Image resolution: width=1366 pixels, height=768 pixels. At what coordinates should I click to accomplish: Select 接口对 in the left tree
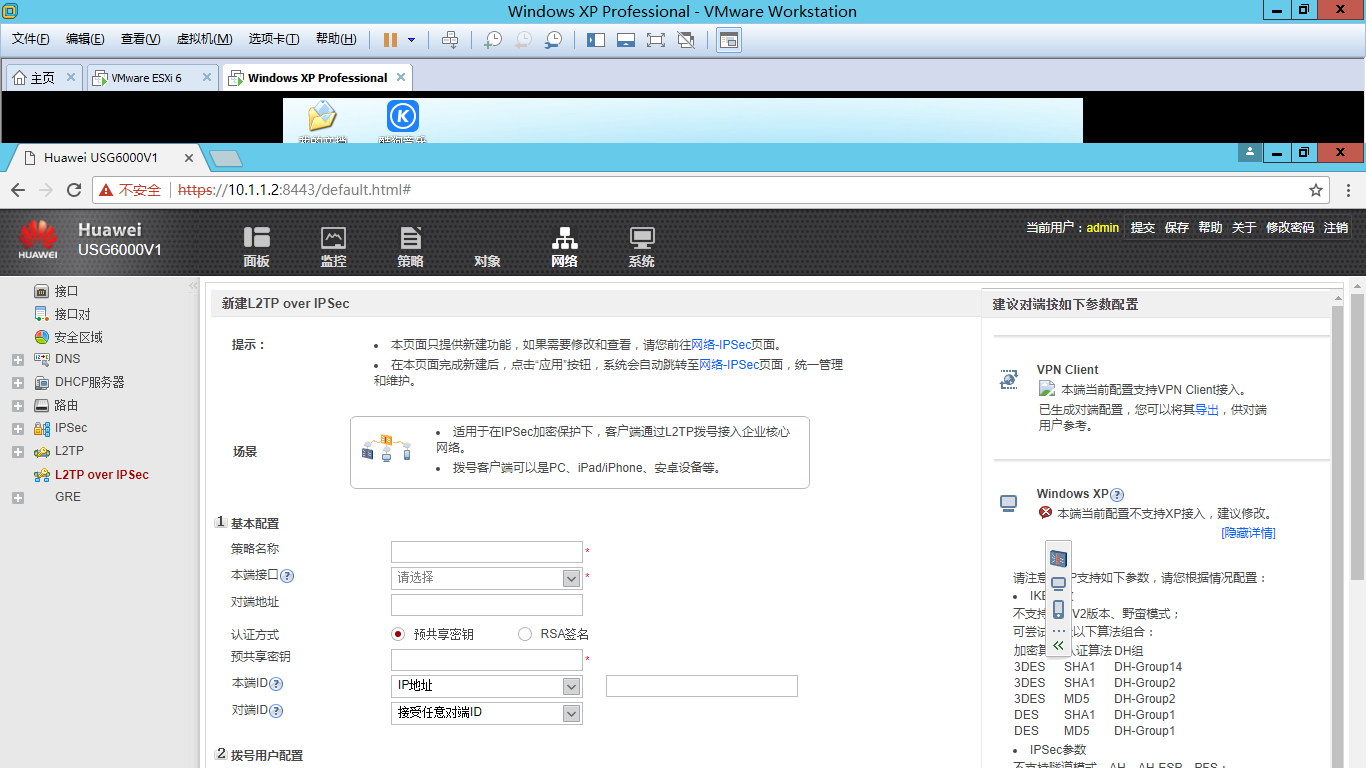[72, 314]
